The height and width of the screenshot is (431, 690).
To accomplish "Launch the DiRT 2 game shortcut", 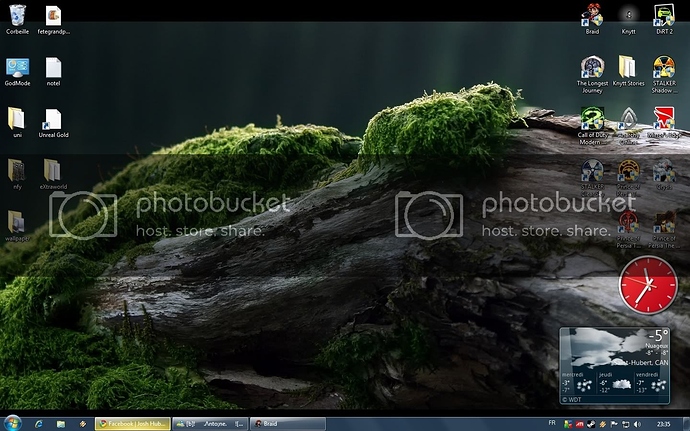I will 663,14.
